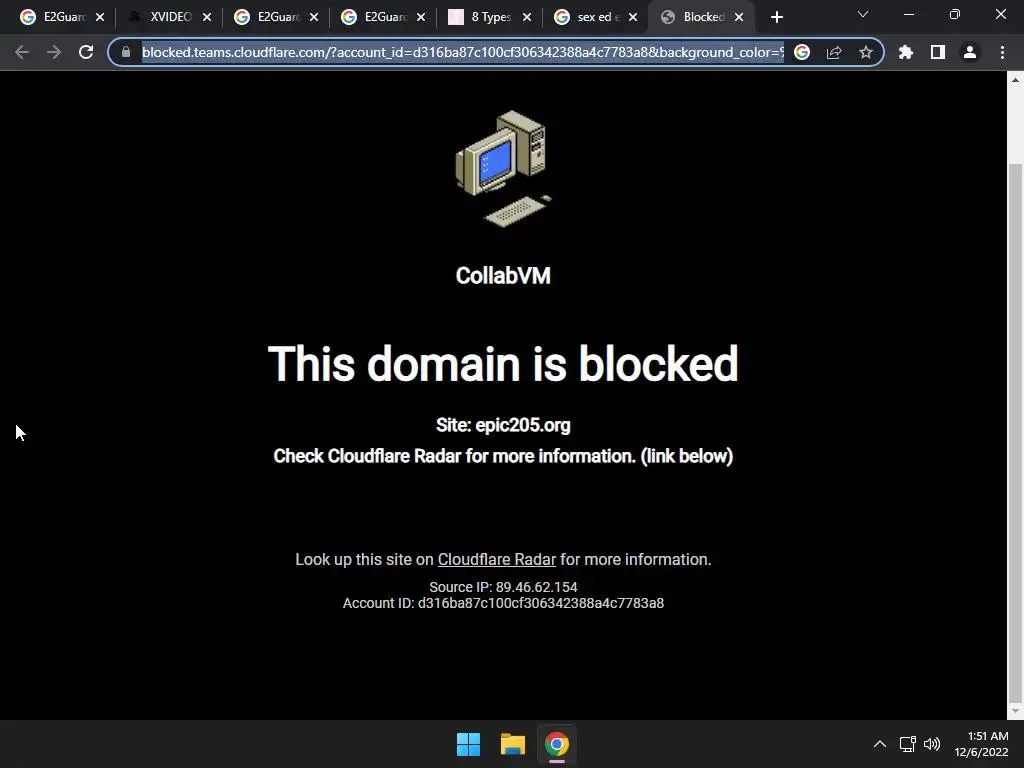Open a new tab with the plus button
The height and width of the screenshot is (768, 1024).
coord(776,17)
